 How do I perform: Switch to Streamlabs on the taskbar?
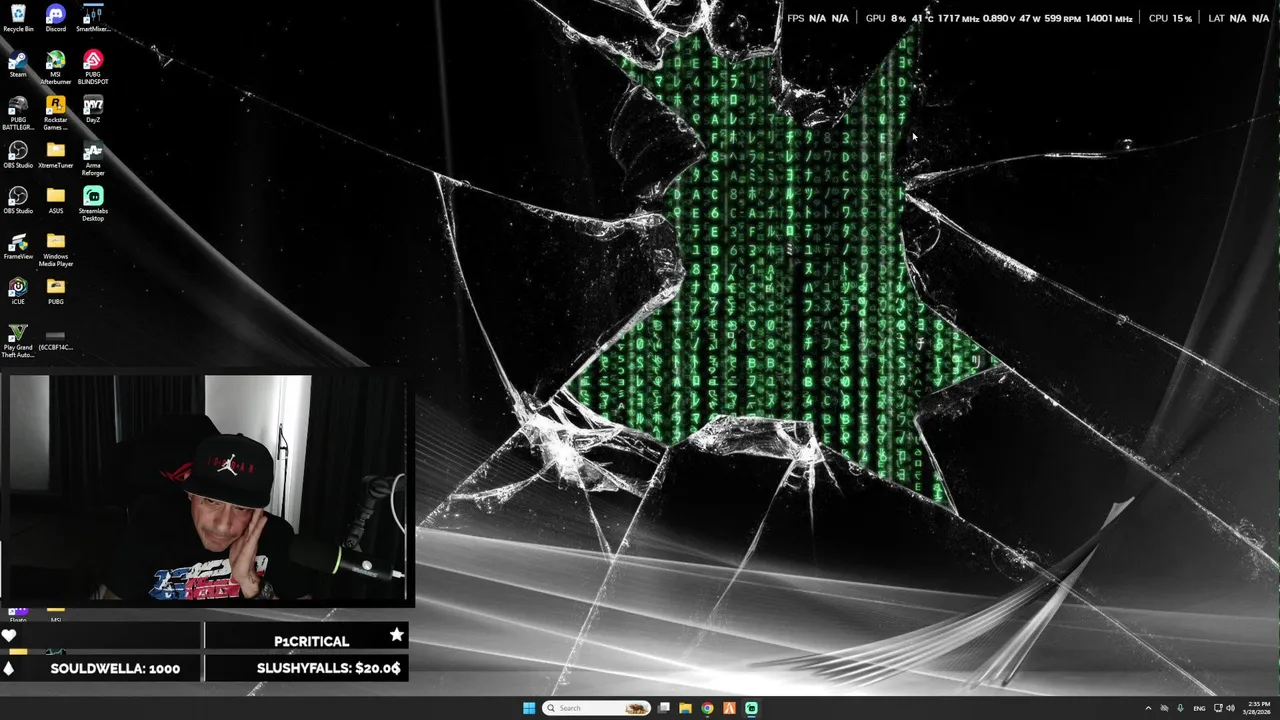[751, 708]
